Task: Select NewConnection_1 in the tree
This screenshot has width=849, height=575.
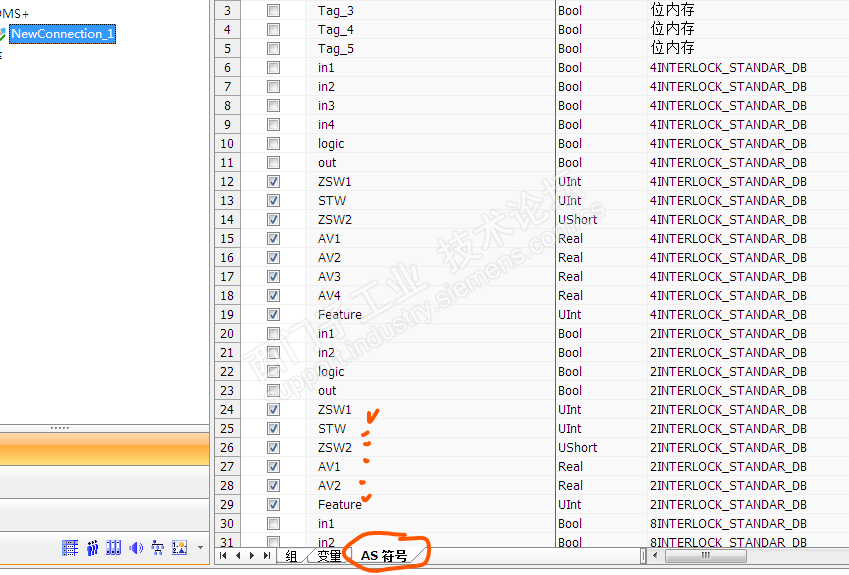Action: [62, 34]
